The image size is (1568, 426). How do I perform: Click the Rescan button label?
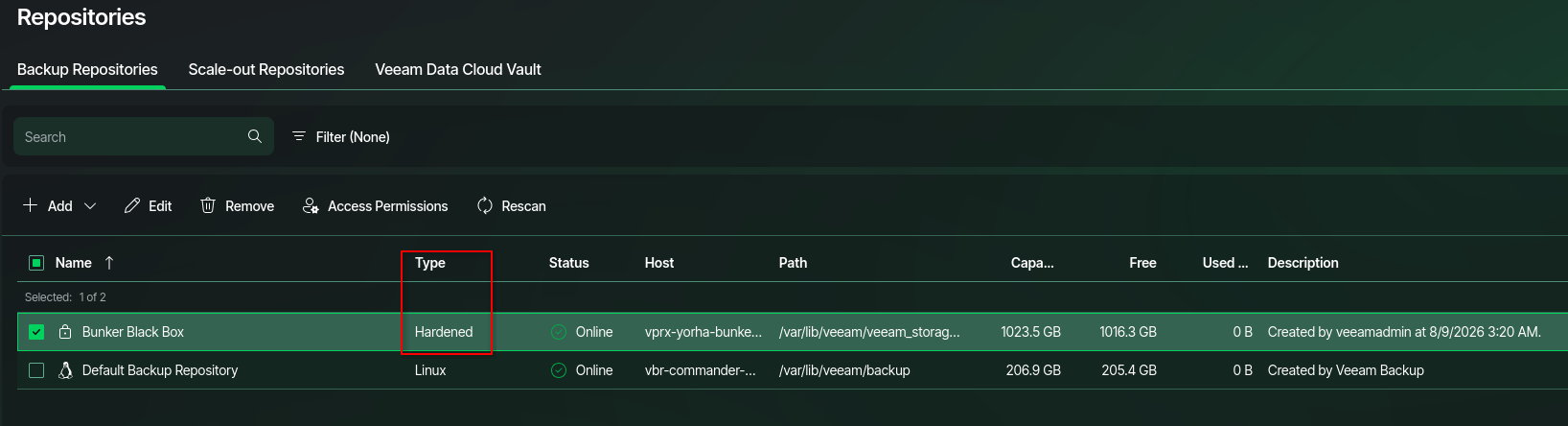[x=523, y=206]
